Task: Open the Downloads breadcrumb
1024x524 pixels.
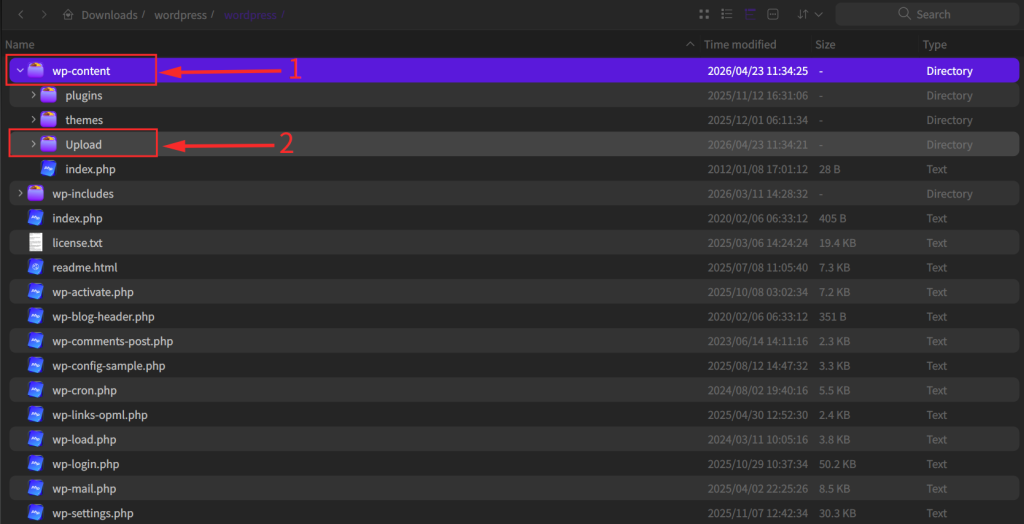Action: (x=110, y=14)
